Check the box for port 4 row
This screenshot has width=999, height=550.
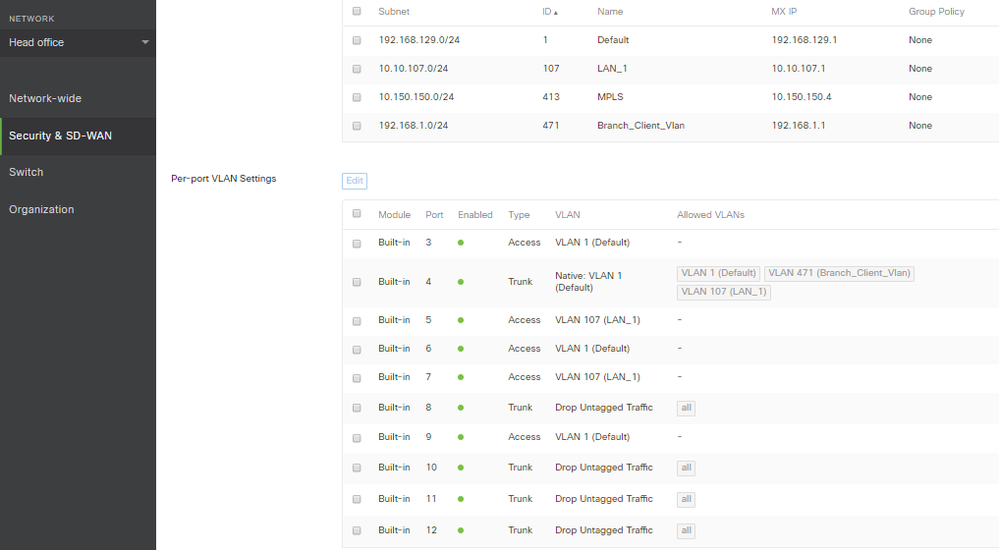pyautogui.click(x=357, y=282)
